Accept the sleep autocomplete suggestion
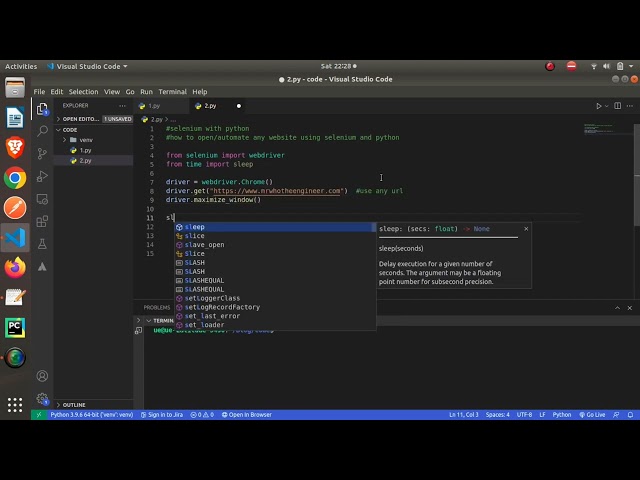The height and width of the screenshot is (480, 640). pos(275,227)
